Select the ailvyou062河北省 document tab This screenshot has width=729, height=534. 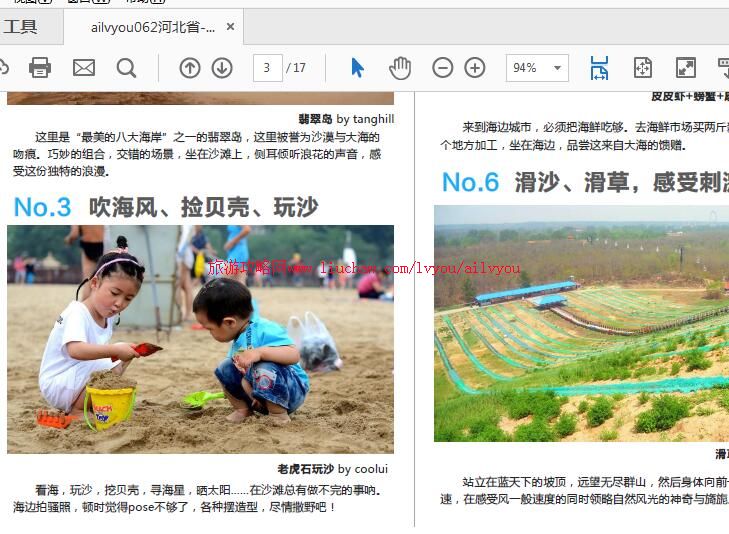point(152,27)
